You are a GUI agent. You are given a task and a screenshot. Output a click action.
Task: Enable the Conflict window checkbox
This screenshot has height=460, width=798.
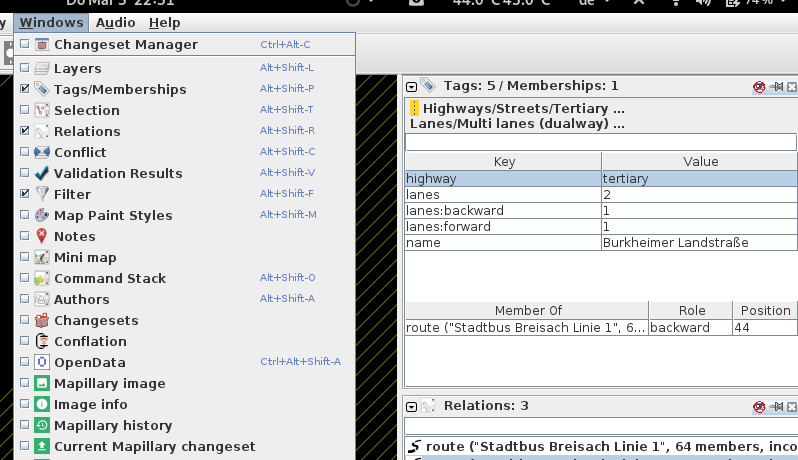(x=24, y=152)
